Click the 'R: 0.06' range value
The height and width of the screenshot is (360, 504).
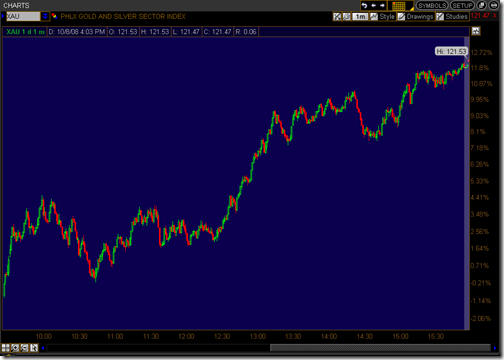click(246, 32)
